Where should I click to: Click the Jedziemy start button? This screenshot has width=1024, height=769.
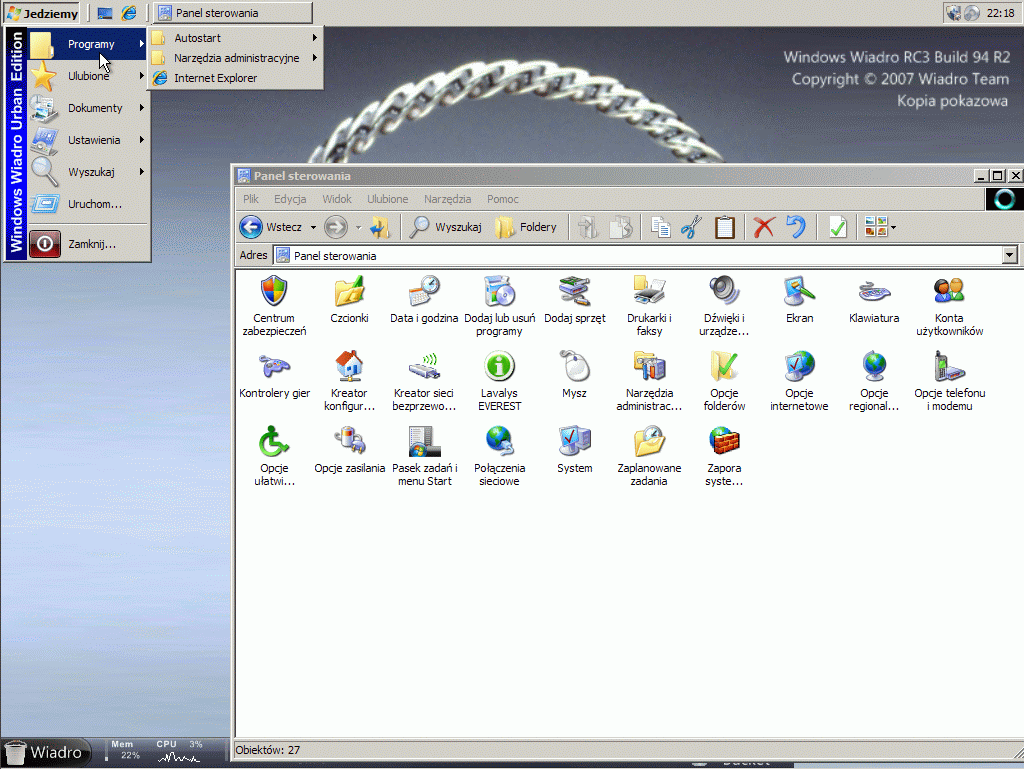(x=42, y=13)
